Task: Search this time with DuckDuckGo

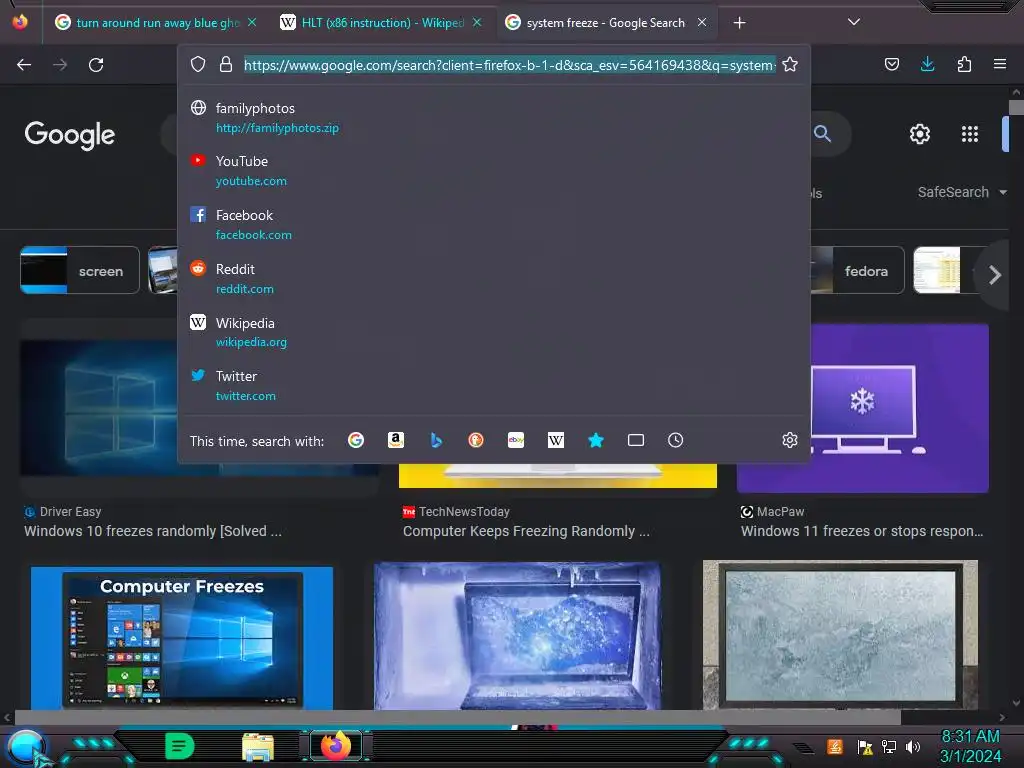Action: pyautogui.click(x=476, y=440)
